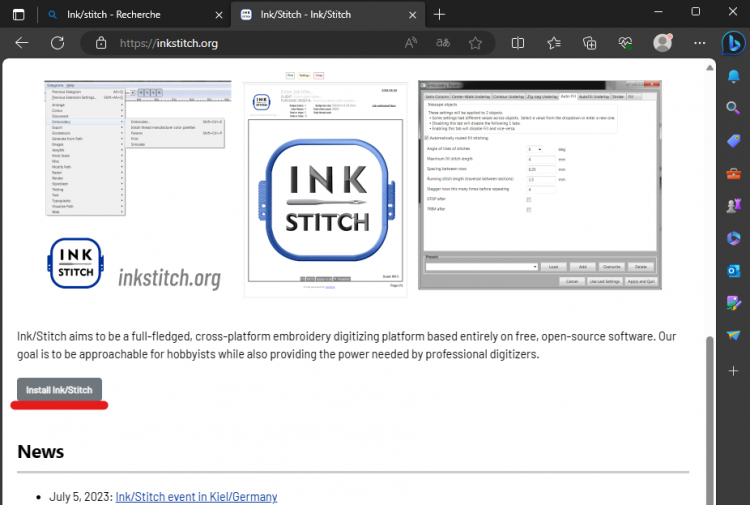Open Outlook from the Edge sidebar
750x505 pixels.
[733, 271]
